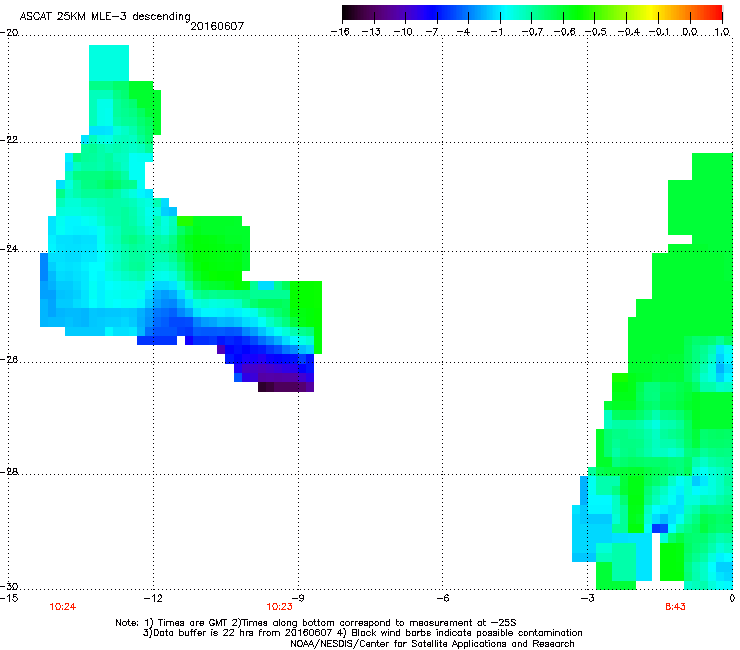740x650 pixels.
Task: Click the colorbar tick label 0.0
Action: pos(690,32)
